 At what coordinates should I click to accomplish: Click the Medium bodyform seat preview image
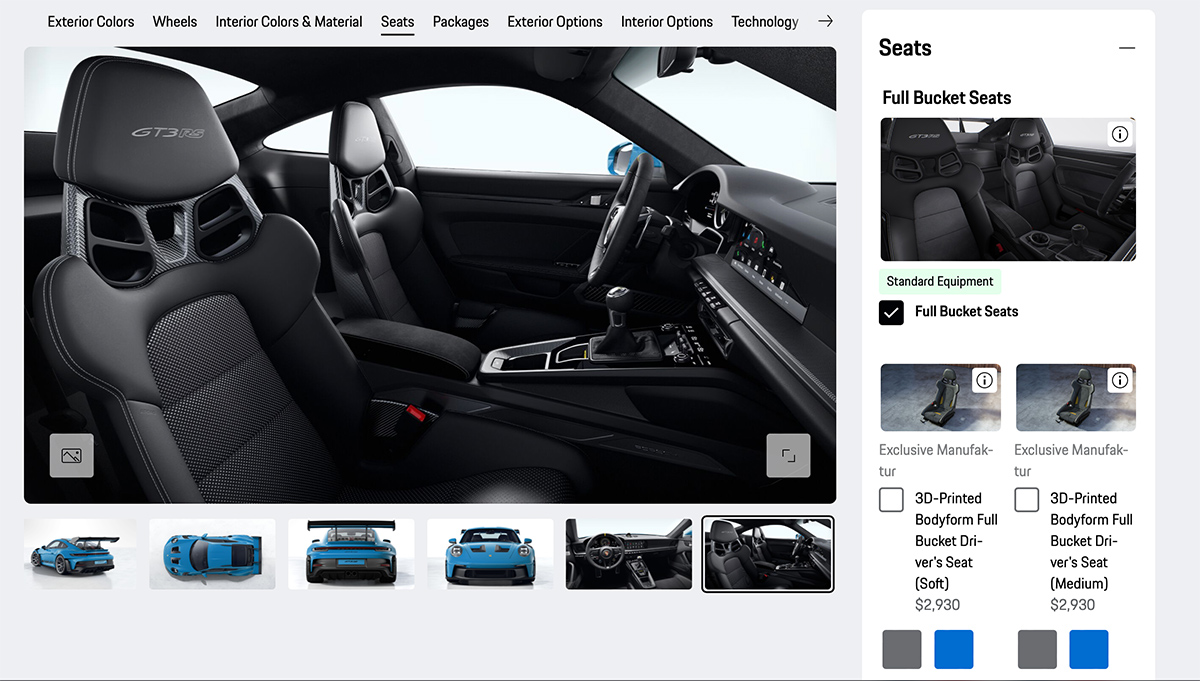click(x=1076, y=397)
